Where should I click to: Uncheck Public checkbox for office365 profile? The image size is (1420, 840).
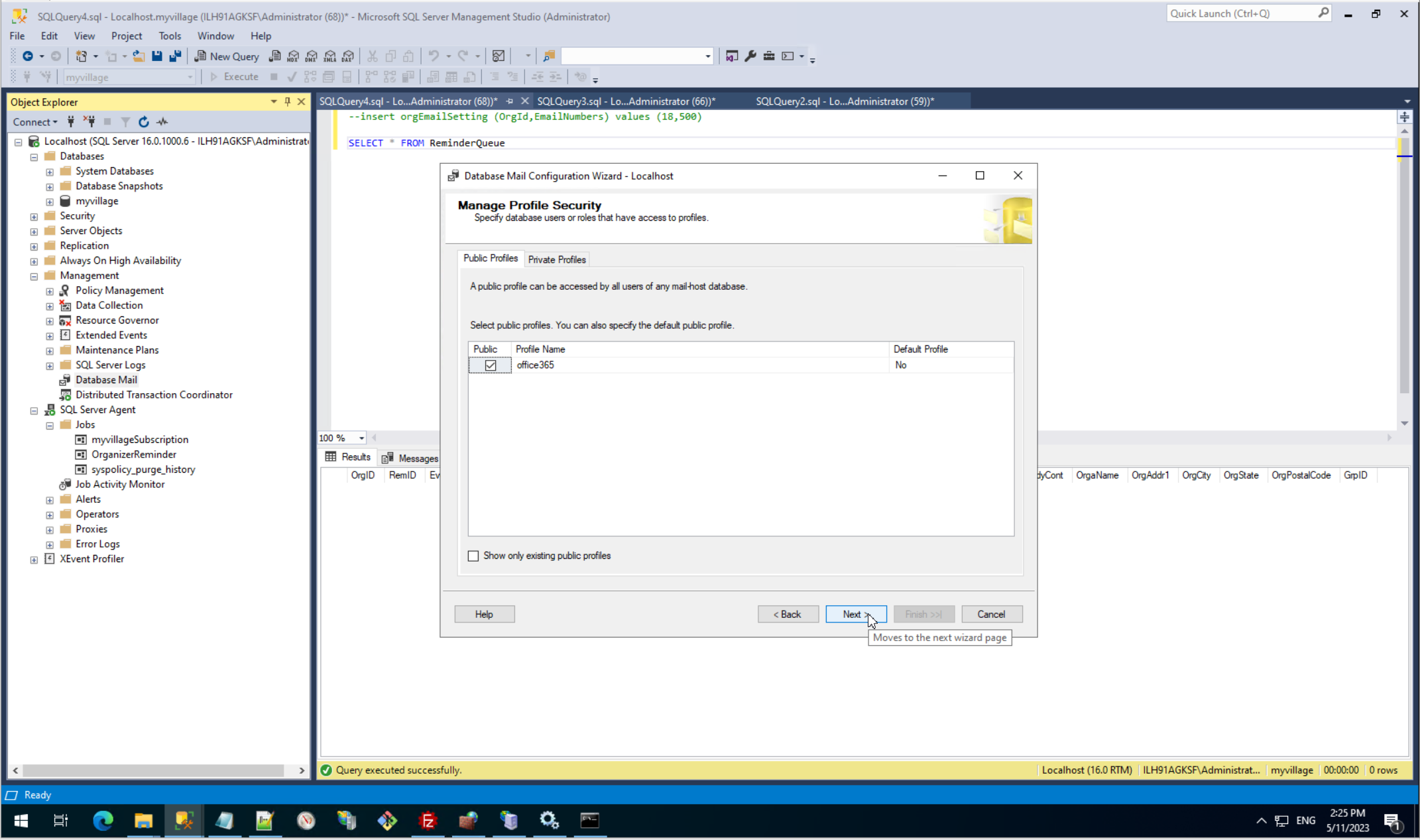click(490, 365)
